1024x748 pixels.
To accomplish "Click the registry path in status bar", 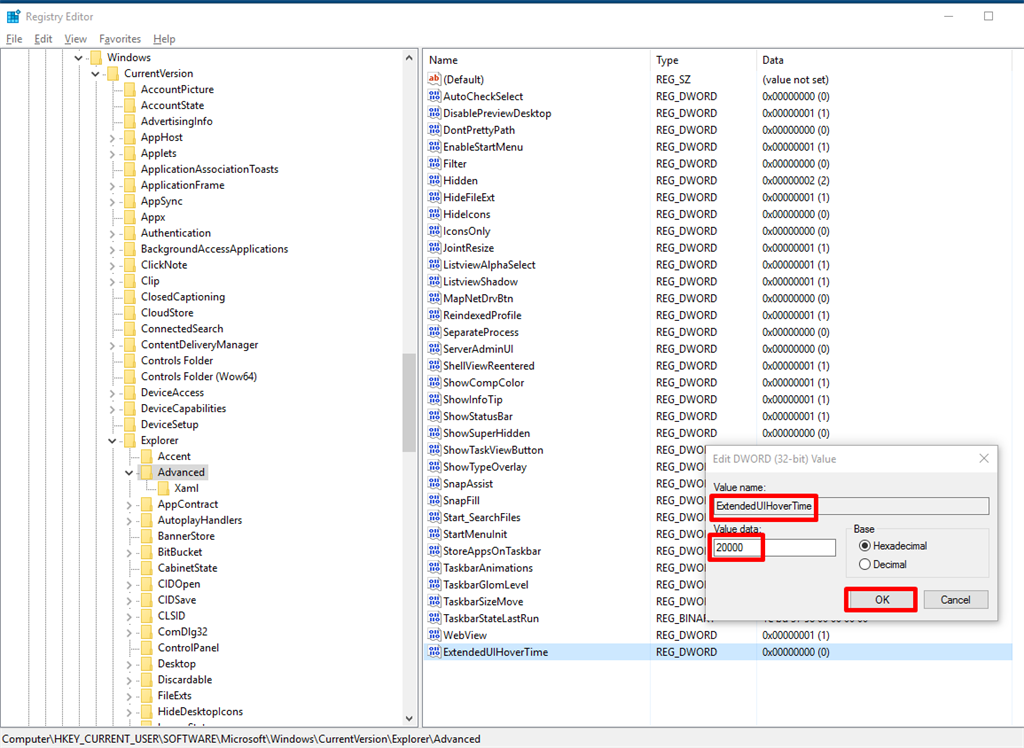I will click(242, 739).
